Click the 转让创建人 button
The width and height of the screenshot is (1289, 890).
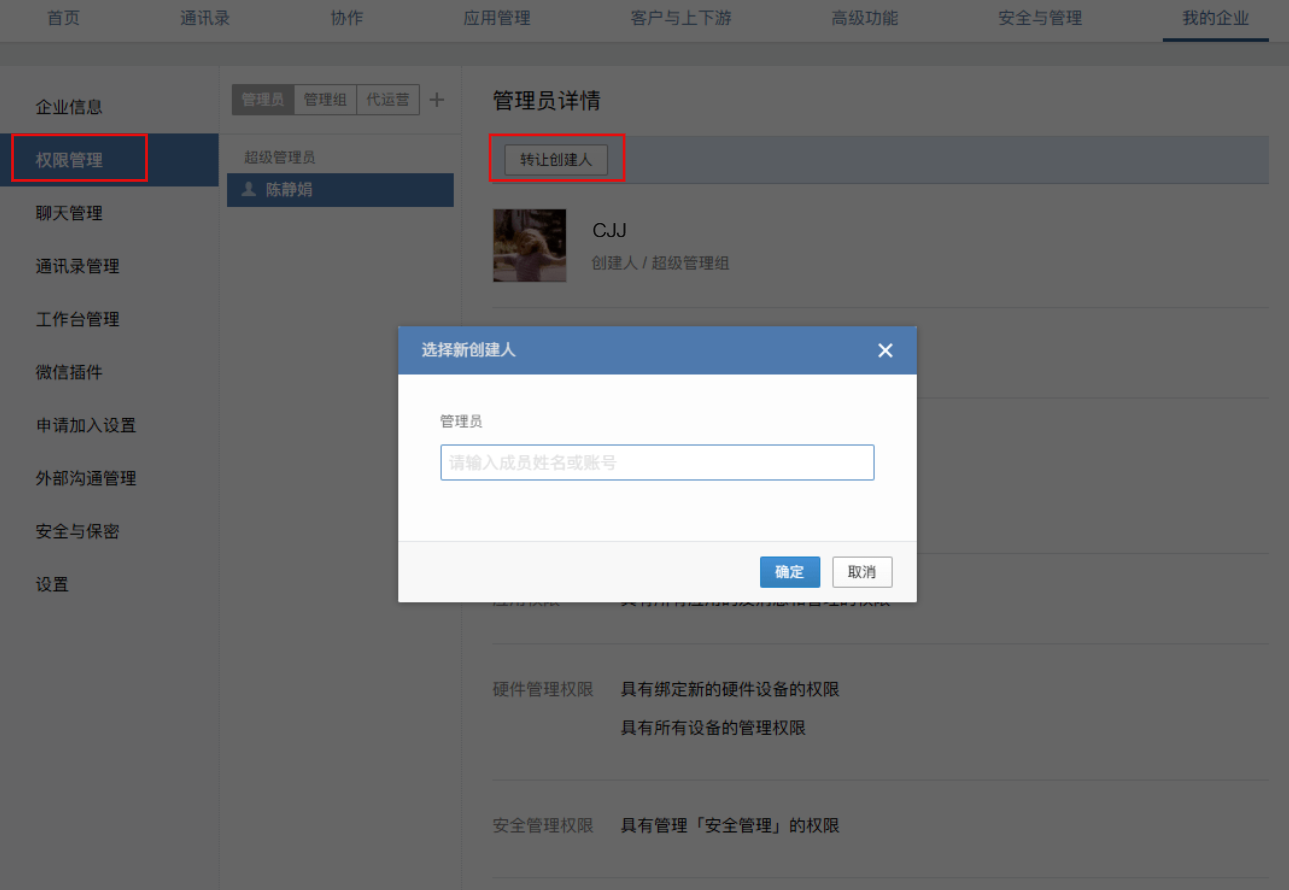coord(556,160)
